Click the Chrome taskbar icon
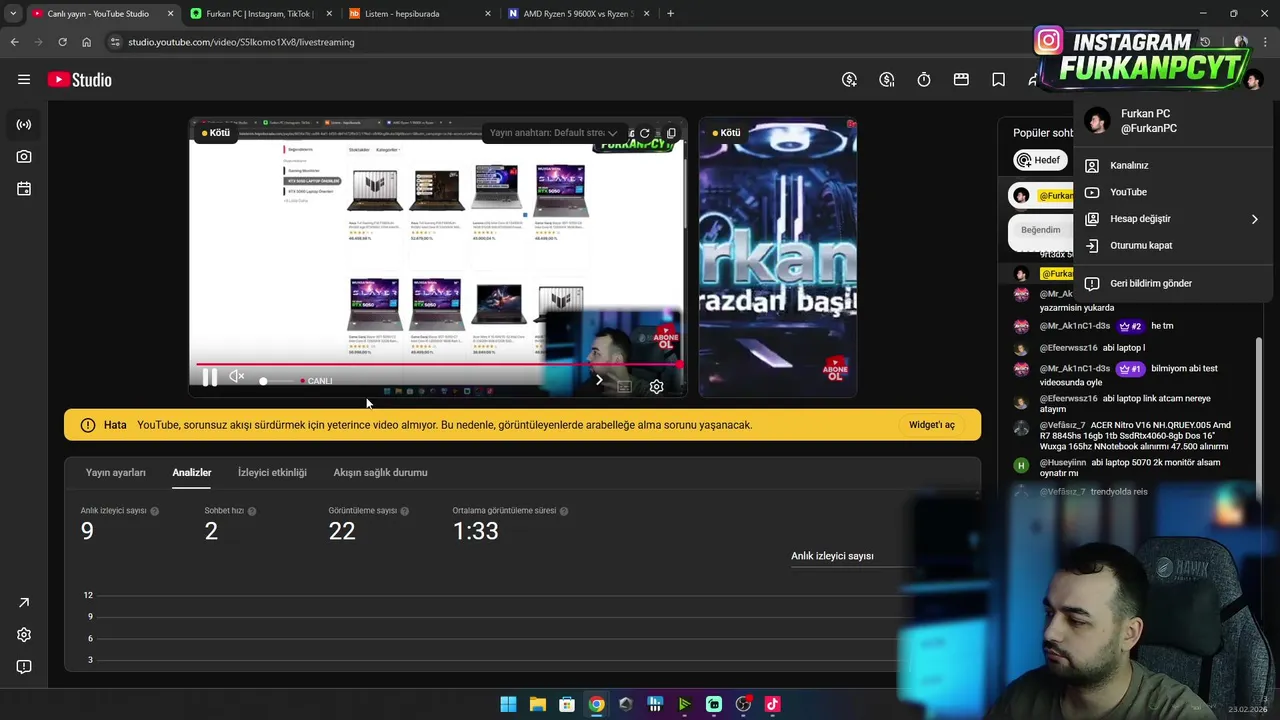Viewport: 1280px width, 720px height. (x=596, y=704)
